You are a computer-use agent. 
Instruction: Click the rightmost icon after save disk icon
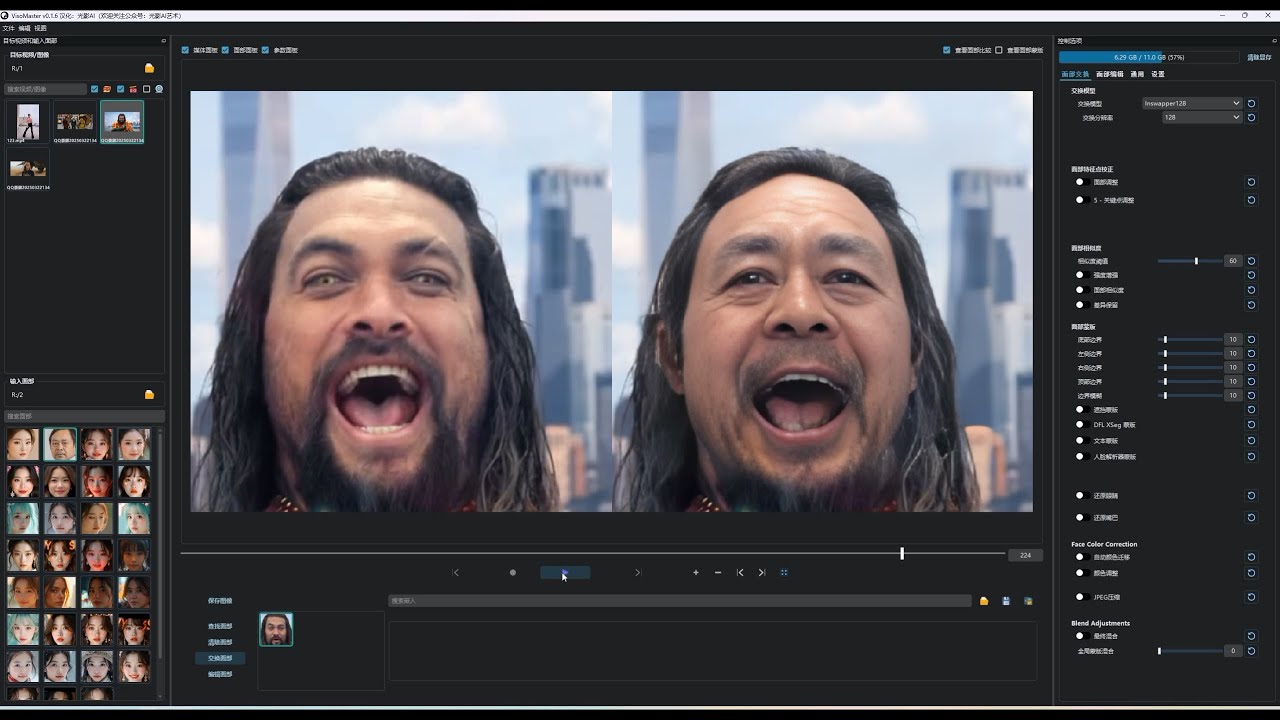(1028, 601)
